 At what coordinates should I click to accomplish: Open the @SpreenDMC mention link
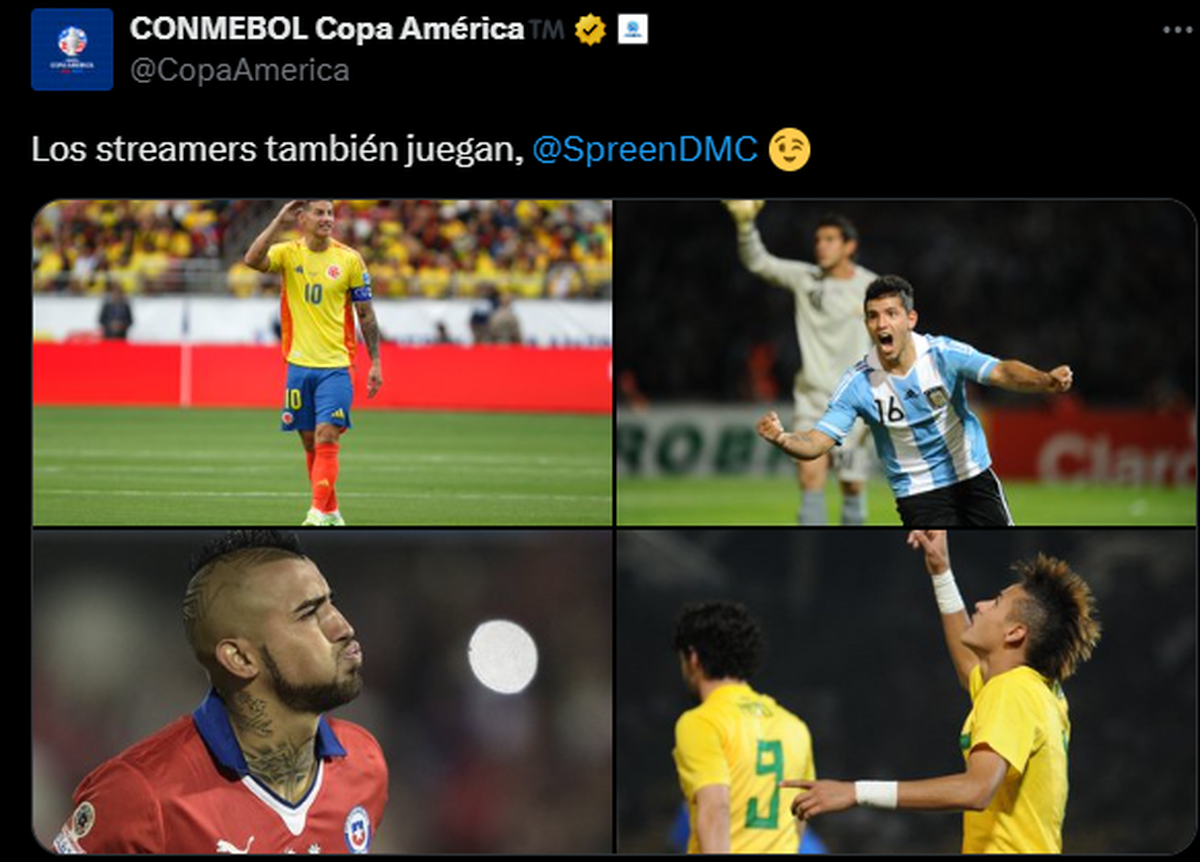[x=645, y=150]
